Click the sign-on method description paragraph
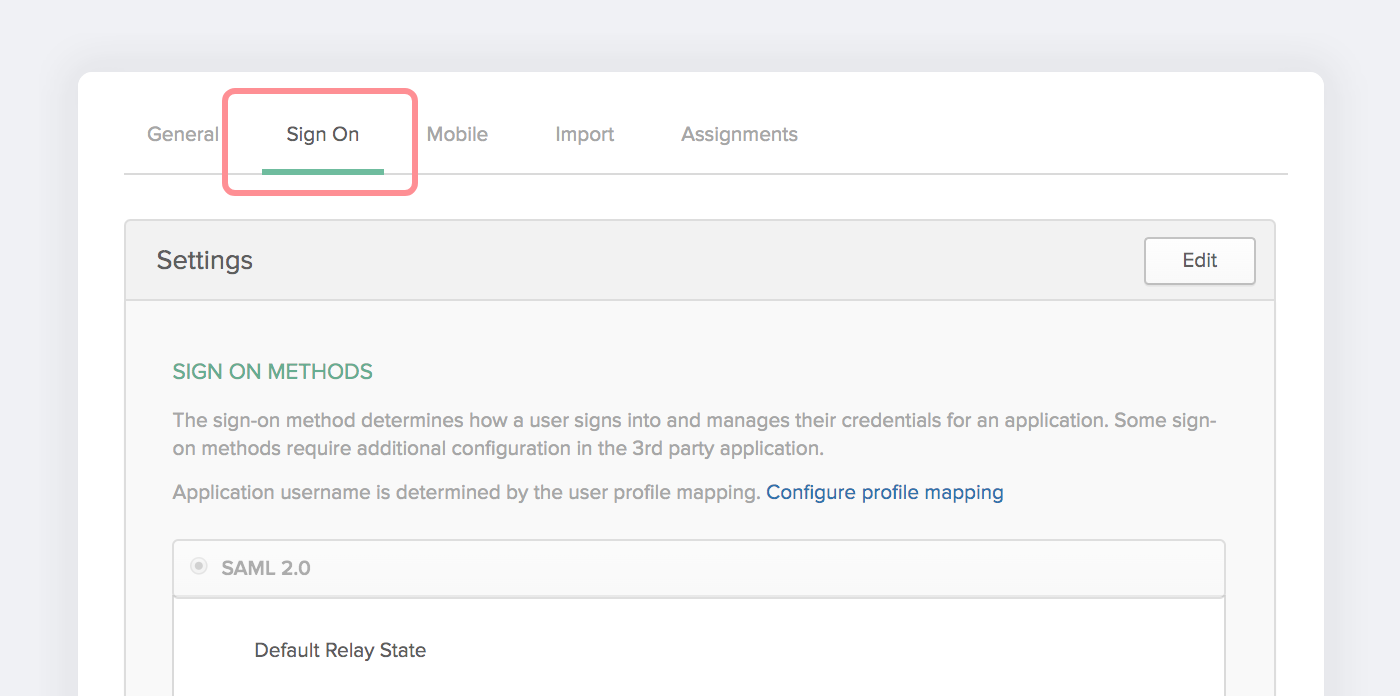 (640, 421)
